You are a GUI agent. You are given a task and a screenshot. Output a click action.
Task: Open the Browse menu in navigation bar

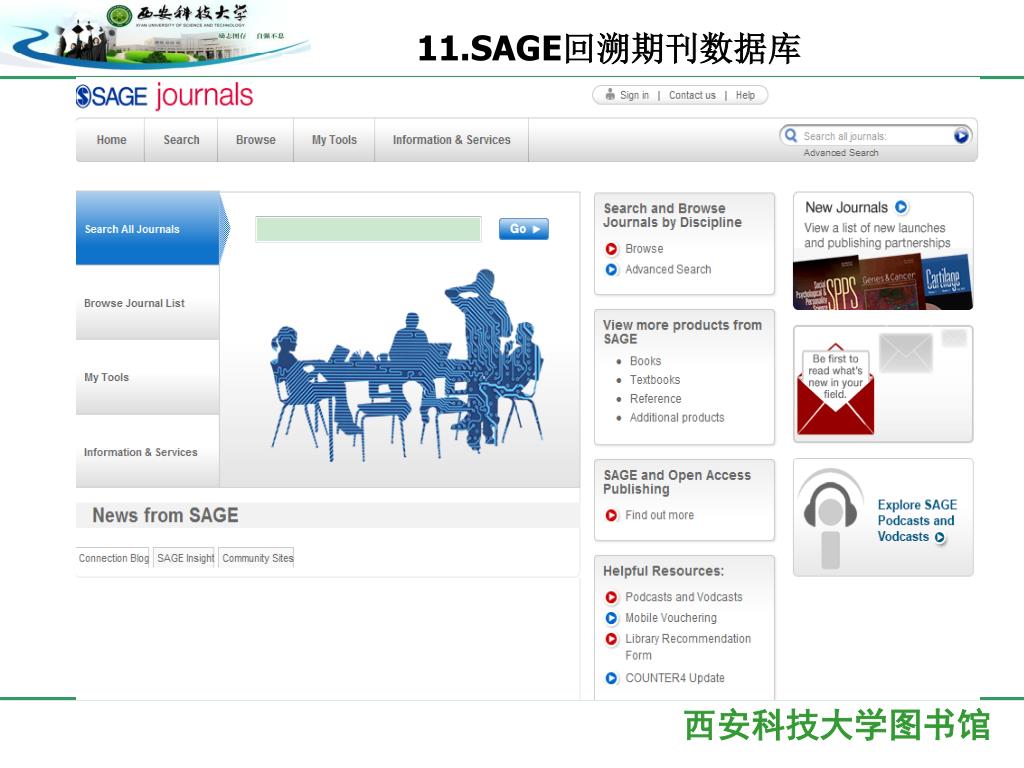pos(256,140)
